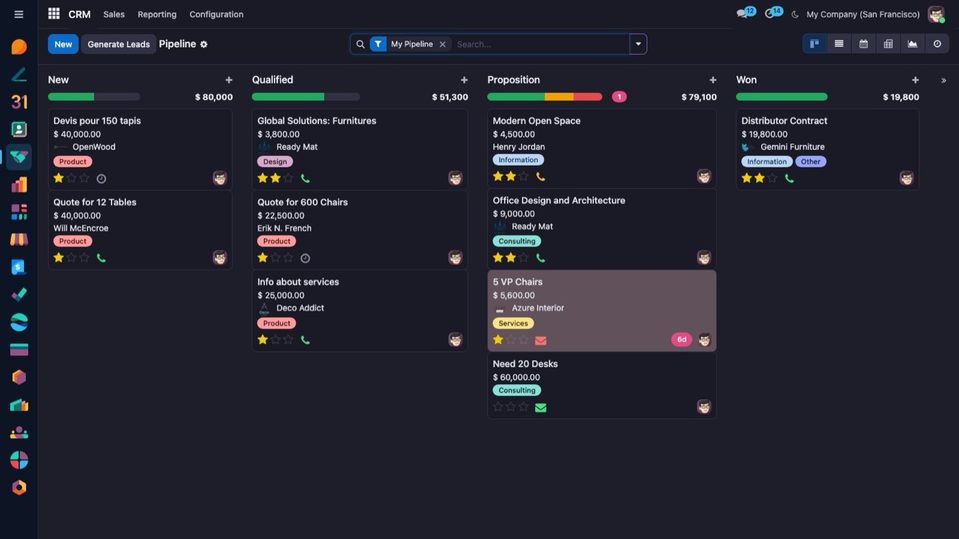Switch to Graph view
Viewport: 959px width, 539px height.
[913, 44]
